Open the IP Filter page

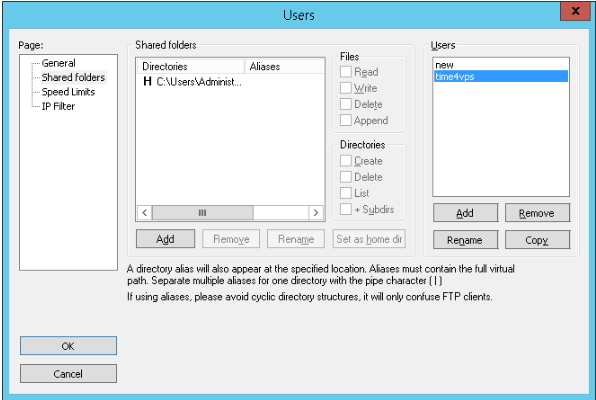coord(58,106)
